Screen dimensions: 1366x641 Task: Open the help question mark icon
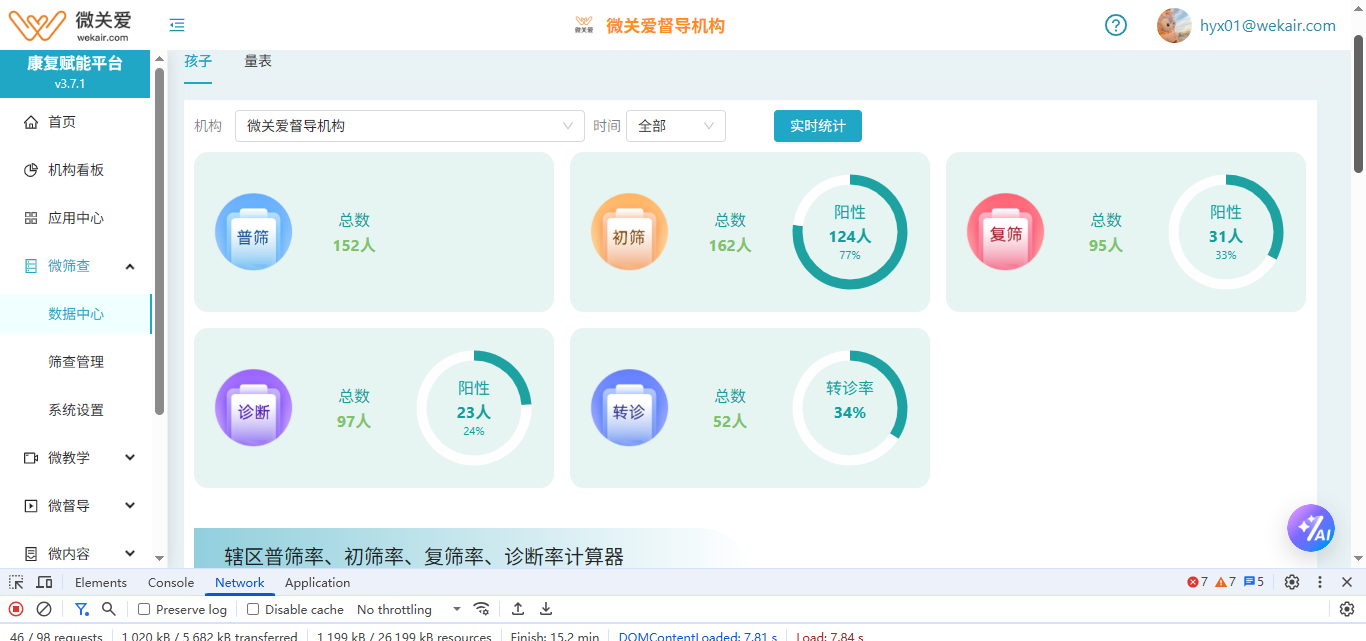pos(1115,25)
